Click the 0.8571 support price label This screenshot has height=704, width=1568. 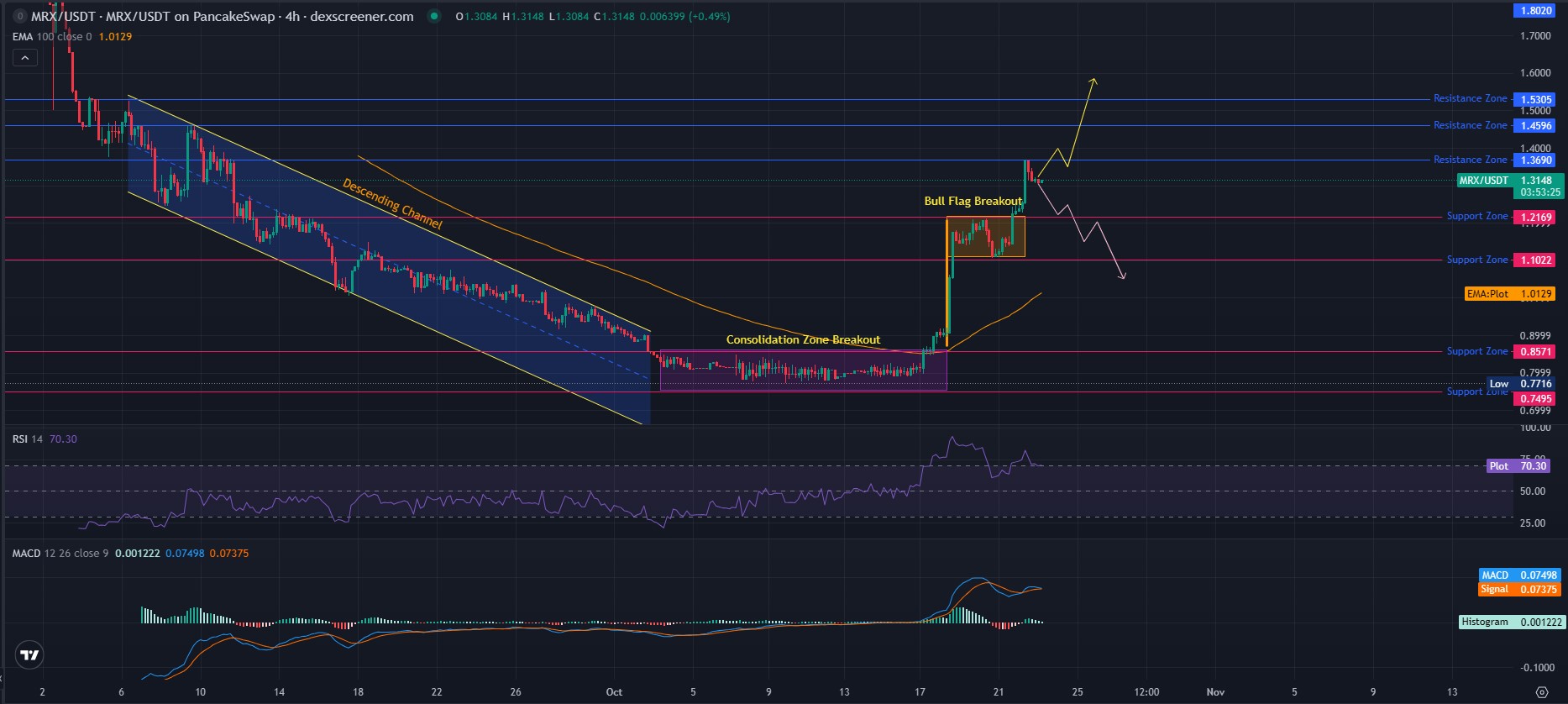point(1536,352)
